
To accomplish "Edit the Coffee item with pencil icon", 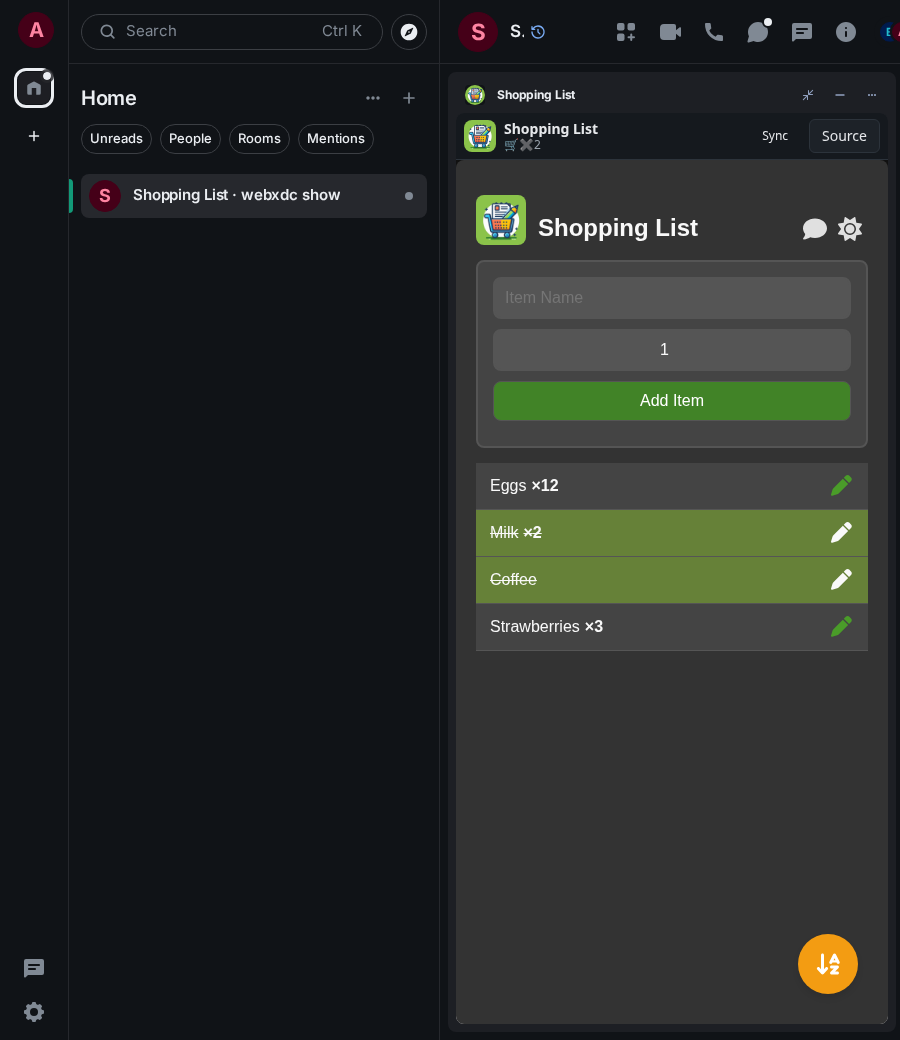I will click(x=841, y=580).
